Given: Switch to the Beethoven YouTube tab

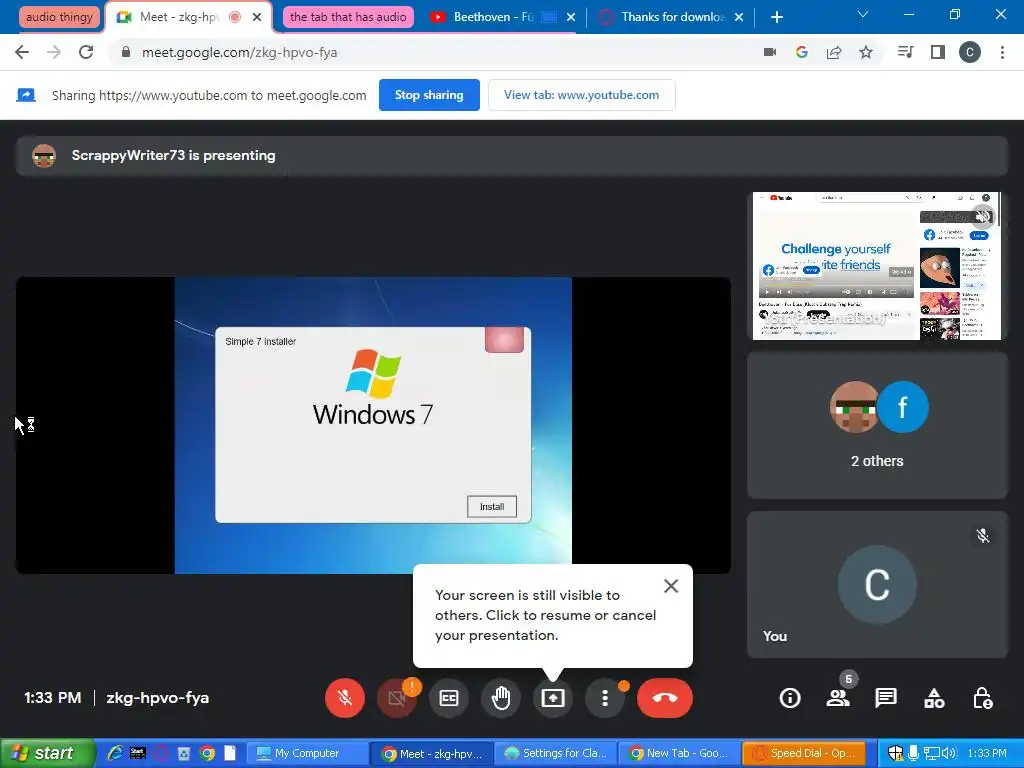Looking at the screenshot, I should [493, 17].
